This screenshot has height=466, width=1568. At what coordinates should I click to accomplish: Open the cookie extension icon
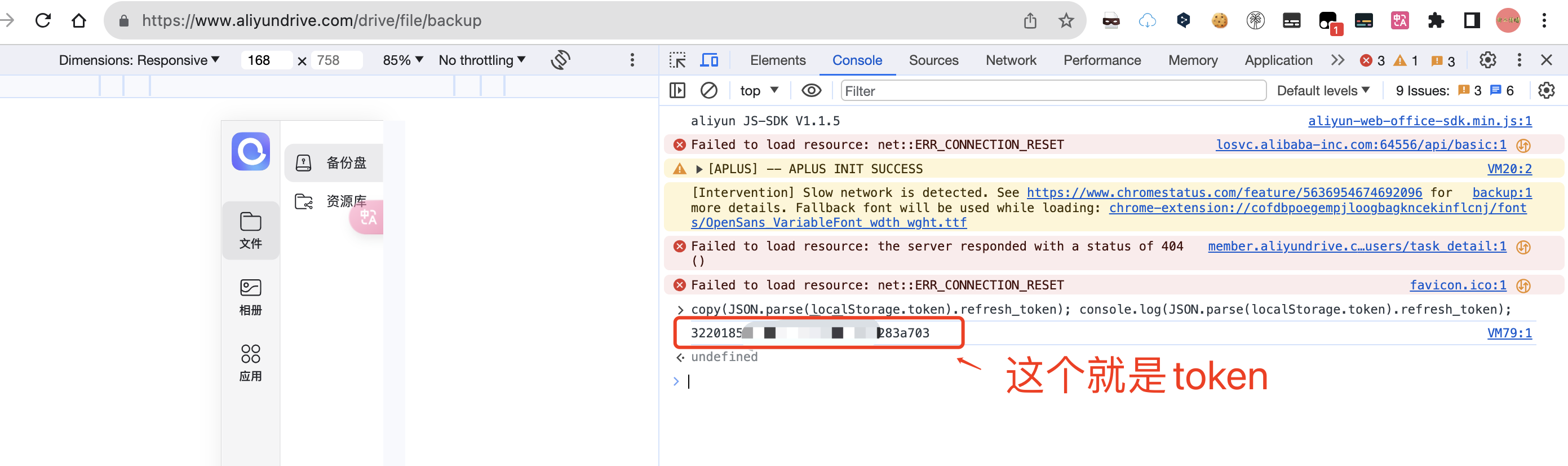click(x=1219, y=21)
